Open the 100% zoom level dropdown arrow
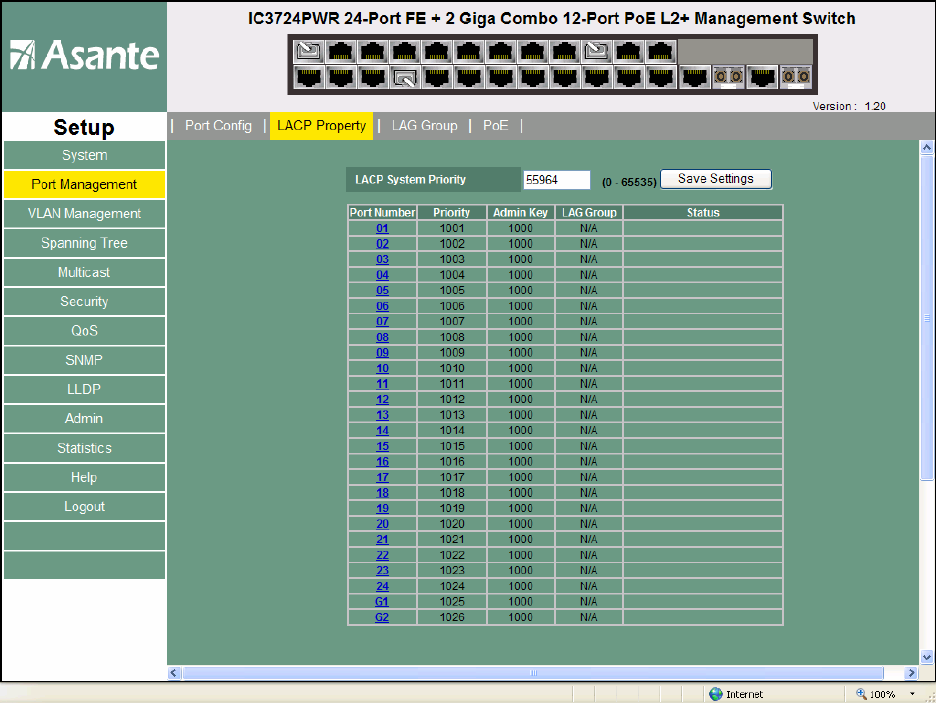Screen dimensions: 936x703 point(912,694)
